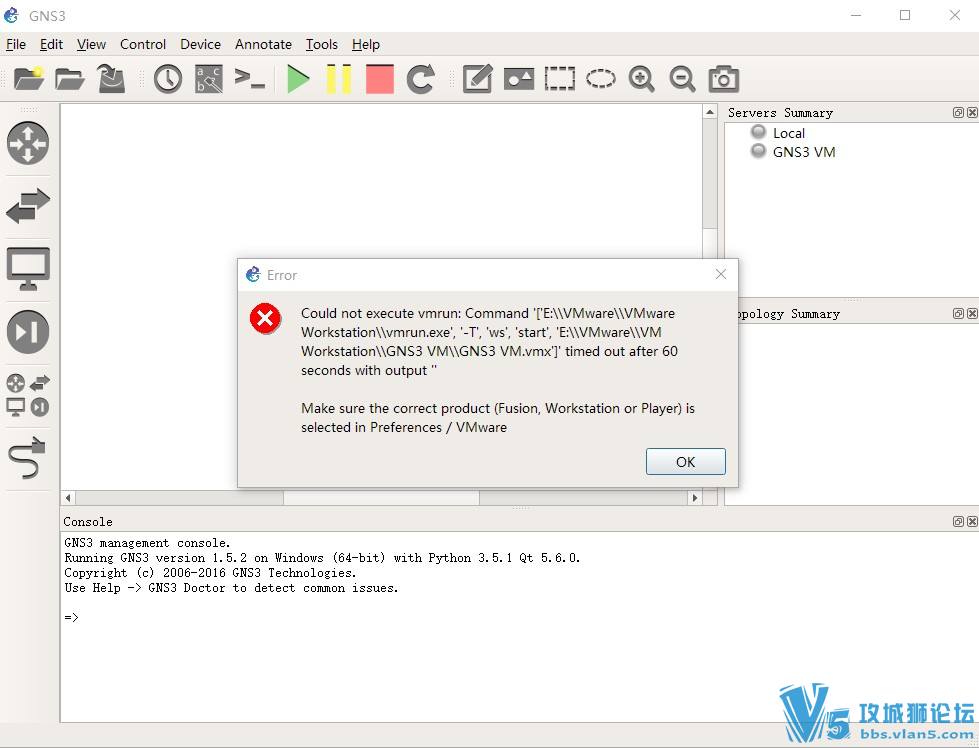Open the Annotate menu

[x=263, y=44]
